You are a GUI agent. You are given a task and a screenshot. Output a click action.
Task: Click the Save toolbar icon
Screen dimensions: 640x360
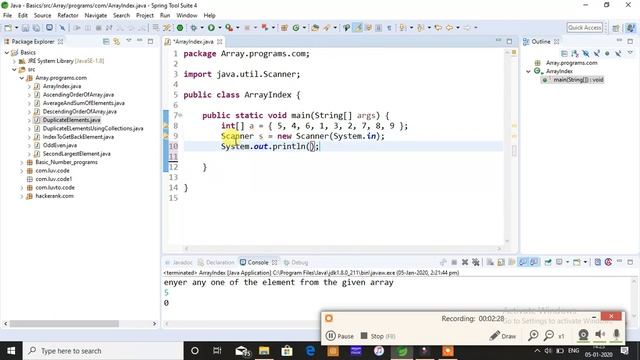[x=25, y=28]
